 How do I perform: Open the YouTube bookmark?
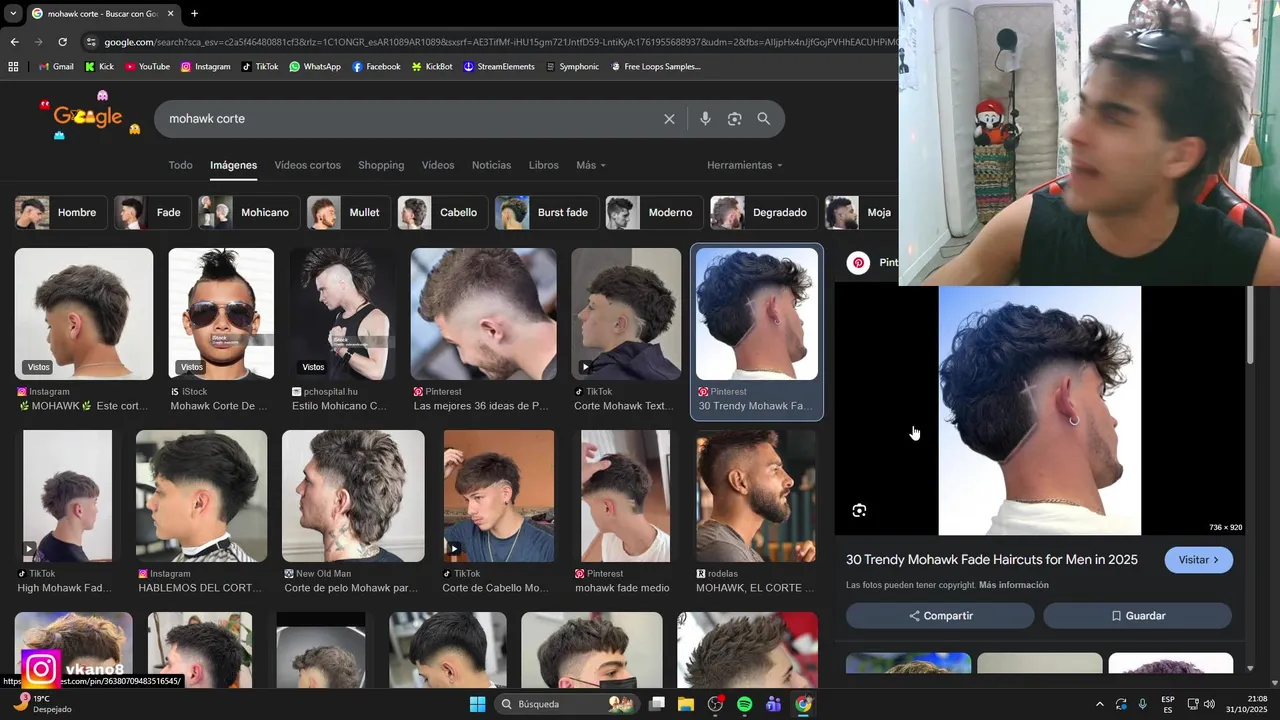pyautogui.click(x=147, y=67)
